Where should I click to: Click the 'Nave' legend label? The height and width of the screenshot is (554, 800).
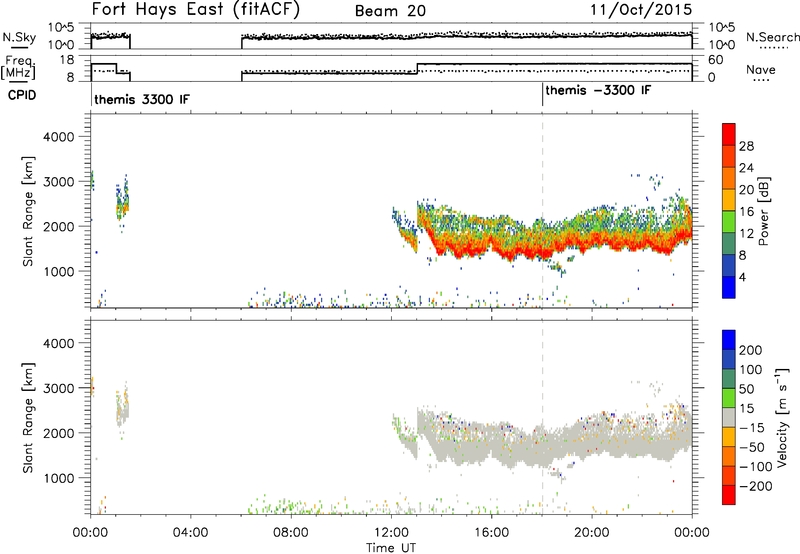[x=761, y=69]
